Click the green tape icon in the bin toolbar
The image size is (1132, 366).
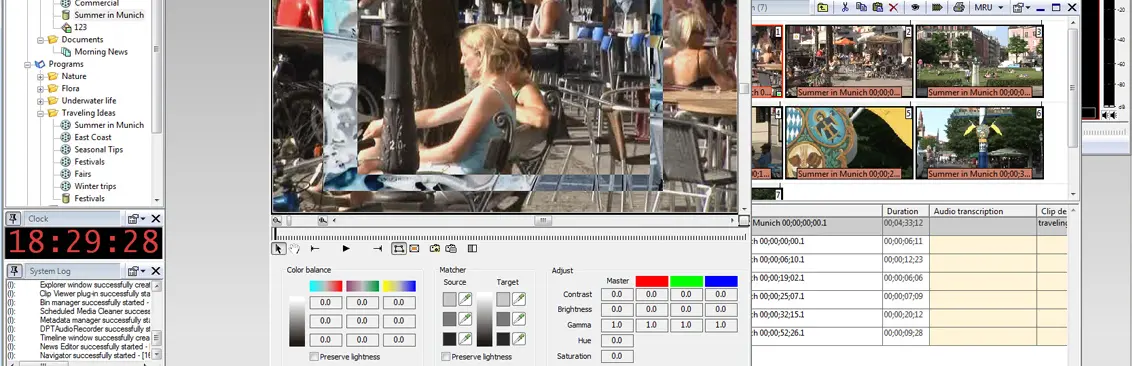point(937,7)
